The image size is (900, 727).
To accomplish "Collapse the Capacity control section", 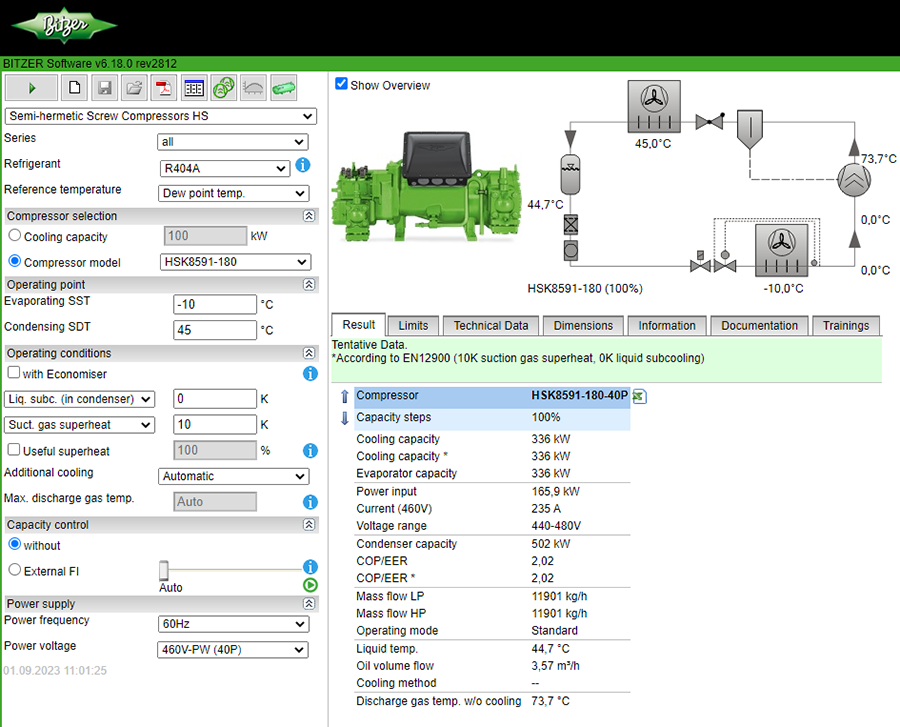I will pyautogui.click(x=309, y=524).
